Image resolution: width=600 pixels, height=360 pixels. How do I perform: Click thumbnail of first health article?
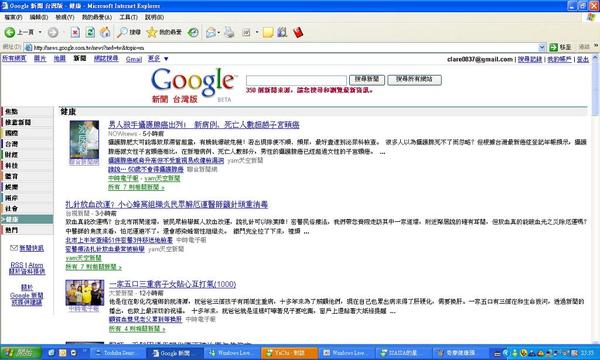pos(84,139)
